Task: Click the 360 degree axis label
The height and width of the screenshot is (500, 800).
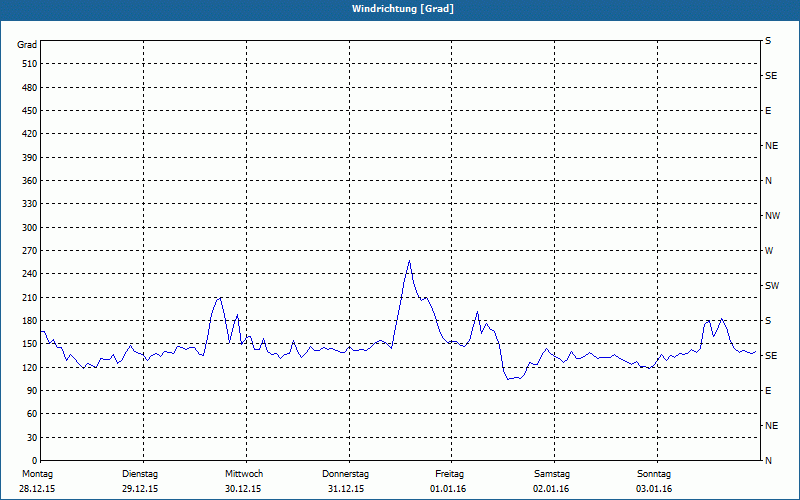Action: [x=30, y=181]
